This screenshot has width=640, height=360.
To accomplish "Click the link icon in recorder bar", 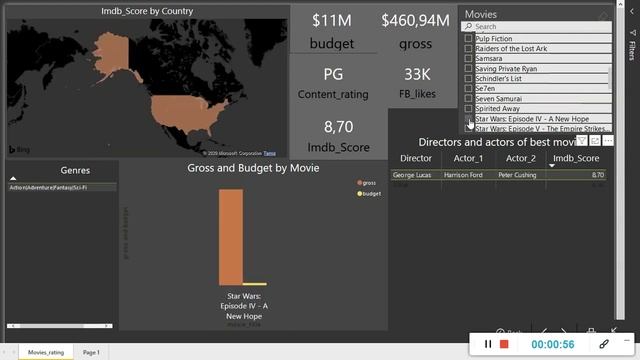I will click(x=604, y=344).
